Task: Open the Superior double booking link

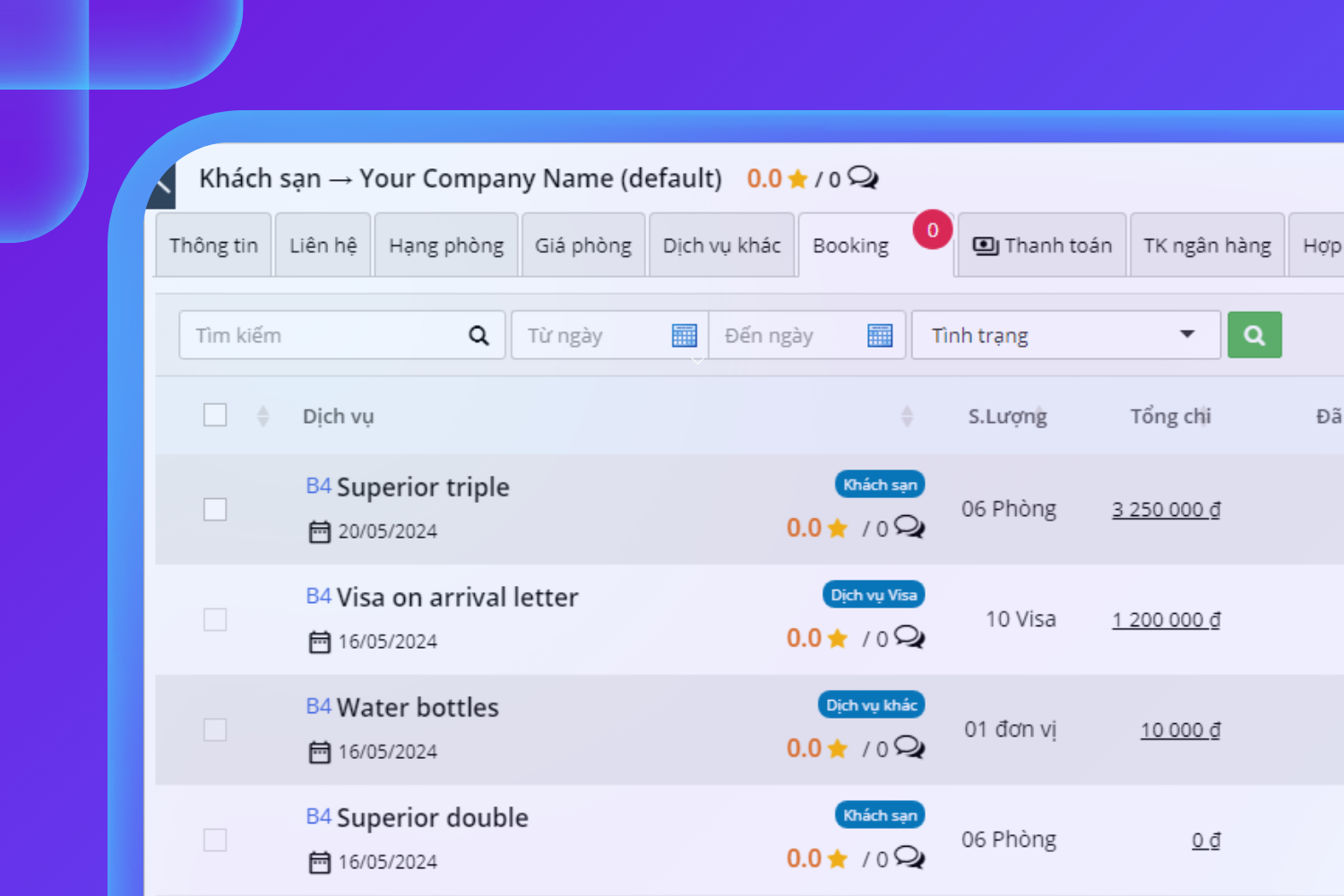Action: 432,817
